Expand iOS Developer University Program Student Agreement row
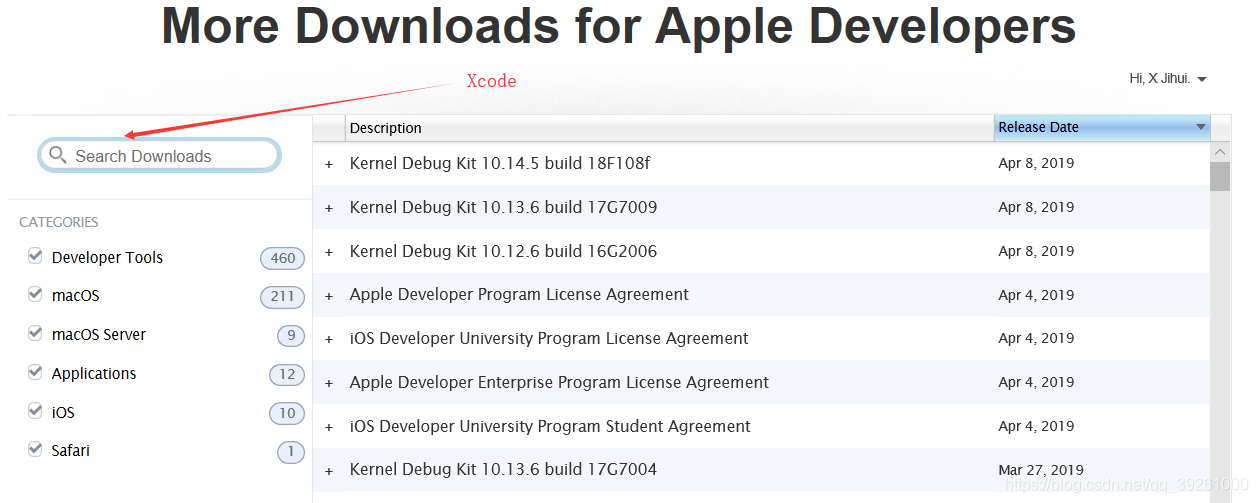This screenshot has width=1258, height=503. (x=329, y=427)
